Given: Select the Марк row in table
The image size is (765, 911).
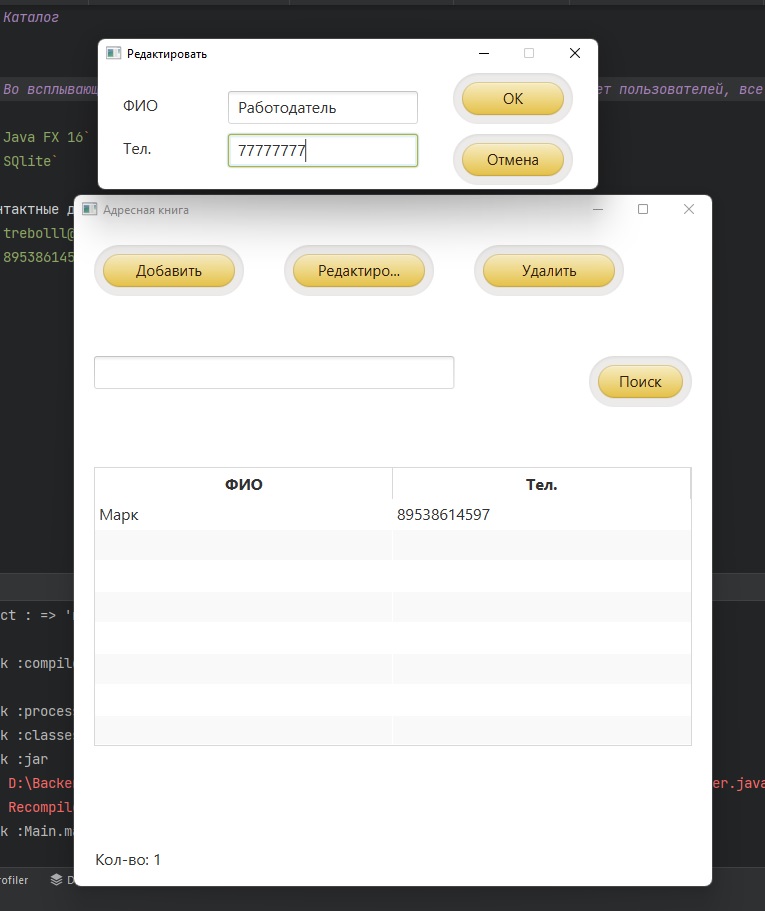Looking at the screenshot, I should point(393,515).
